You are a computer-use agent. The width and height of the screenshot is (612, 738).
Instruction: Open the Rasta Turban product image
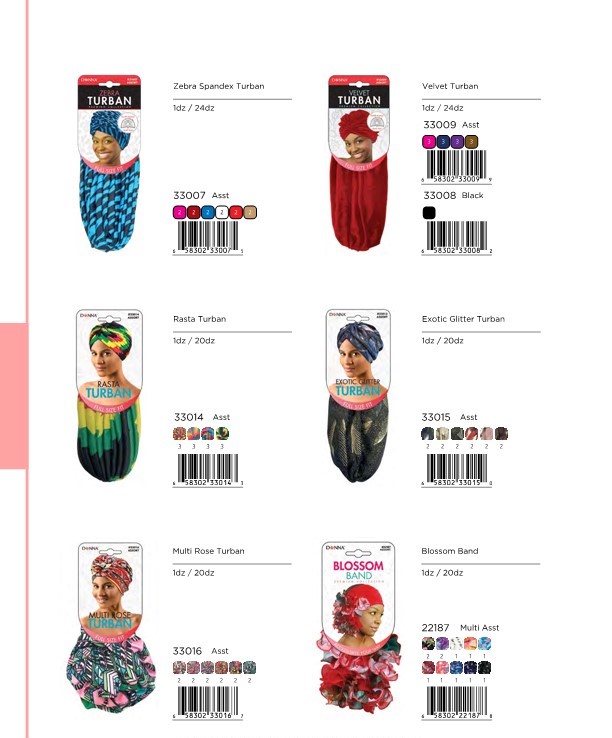(109, 395)
